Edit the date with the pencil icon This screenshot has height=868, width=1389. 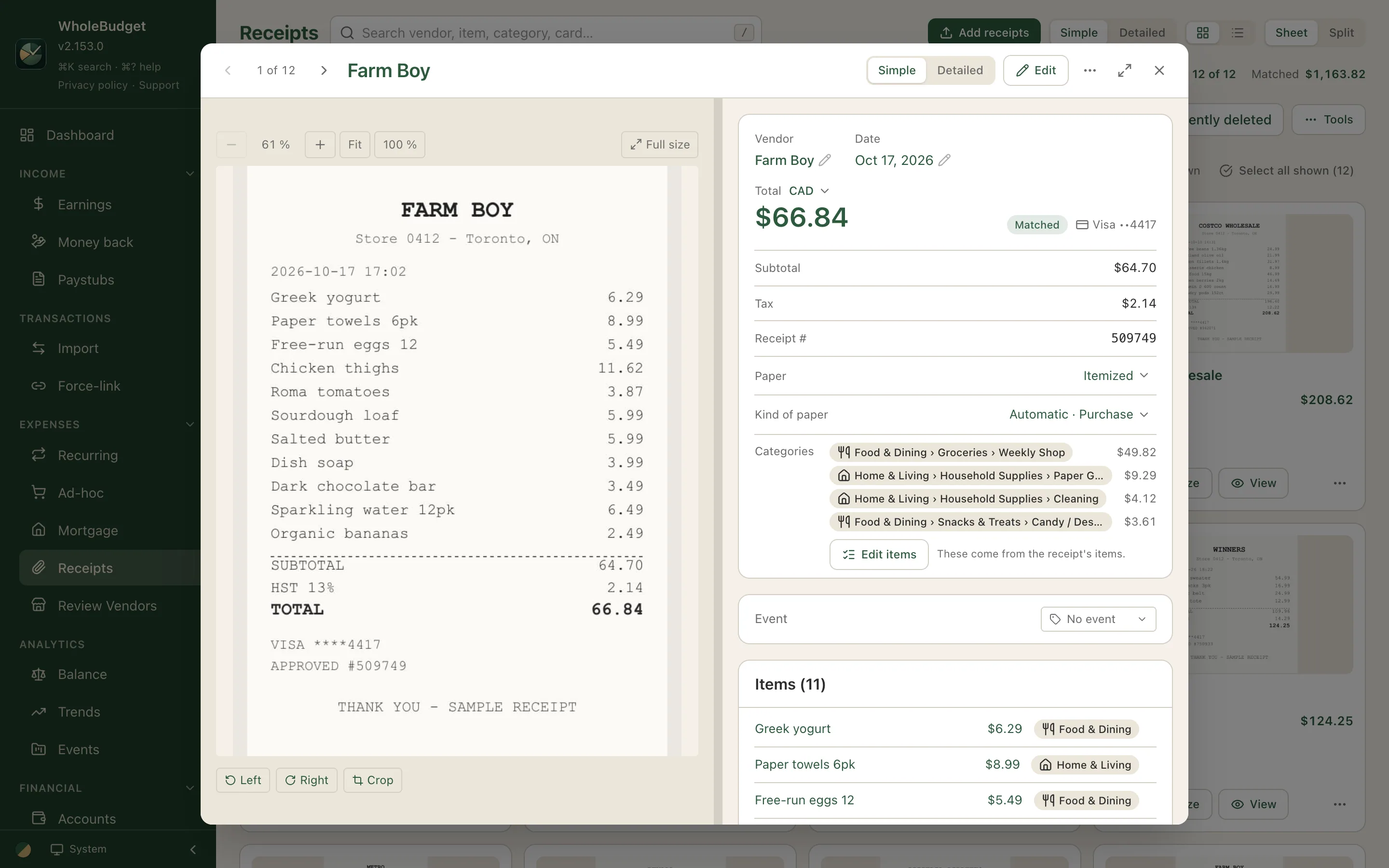(944, 160)
